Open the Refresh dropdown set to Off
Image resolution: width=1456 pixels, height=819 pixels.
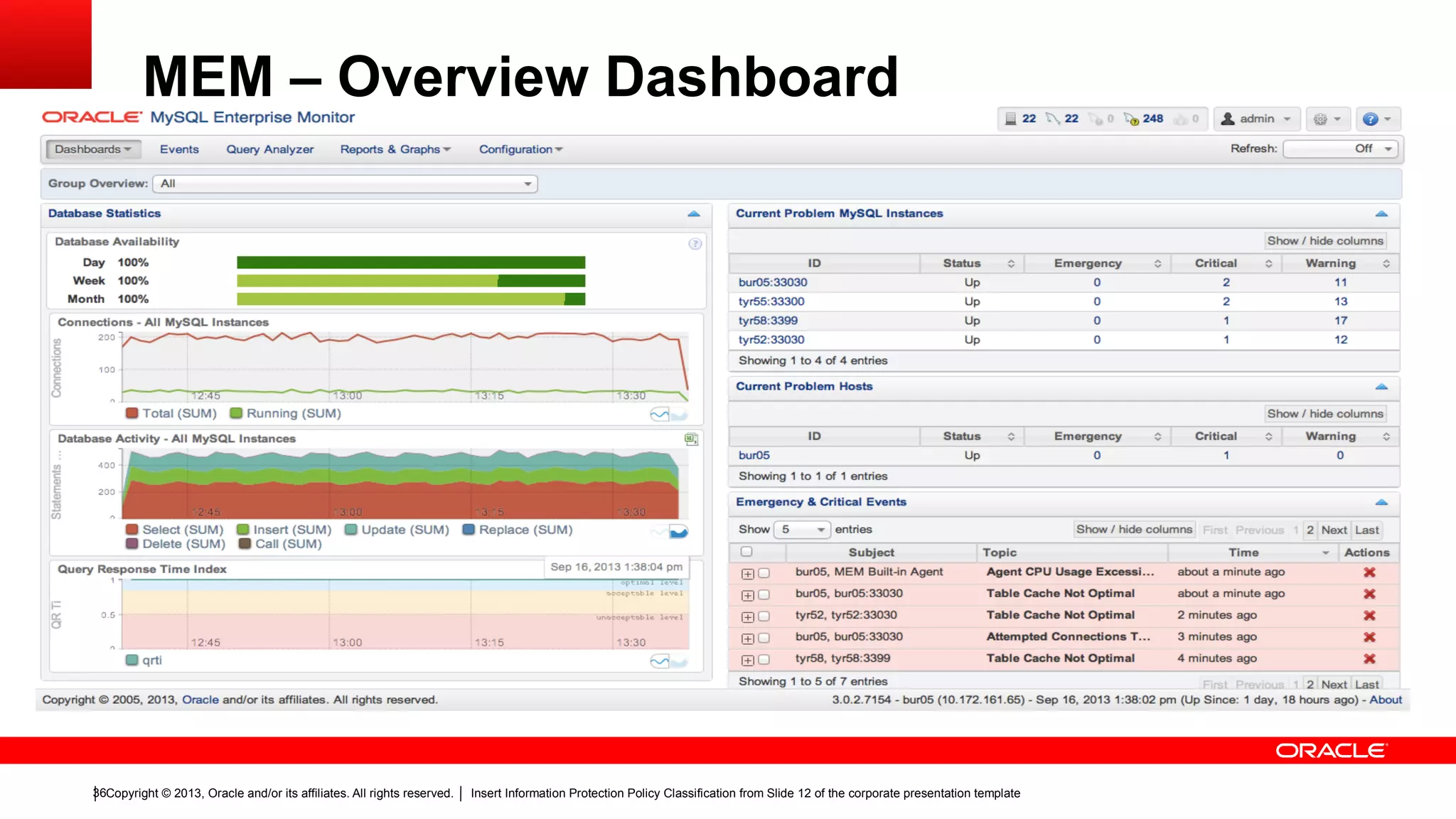pos(1340,149)
